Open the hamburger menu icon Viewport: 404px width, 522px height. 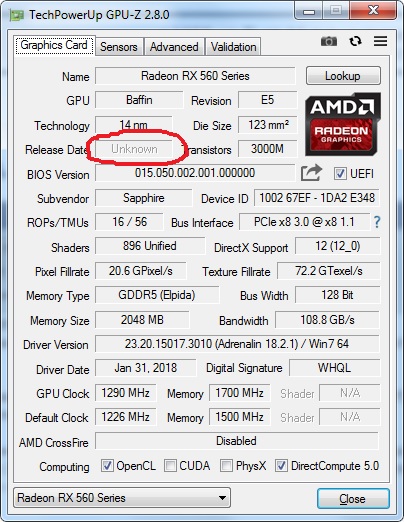tap(380, 41)
